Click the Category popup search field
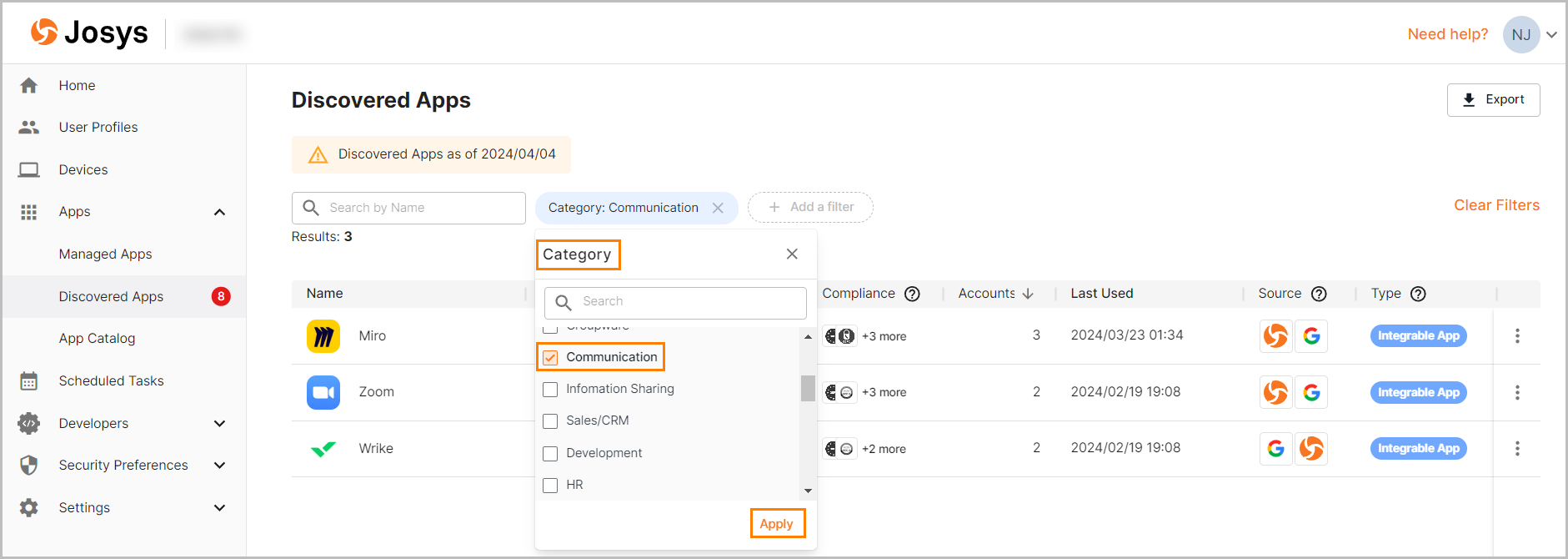The height and width of the screenshot is (559, 1568). [x=675, y=302]
